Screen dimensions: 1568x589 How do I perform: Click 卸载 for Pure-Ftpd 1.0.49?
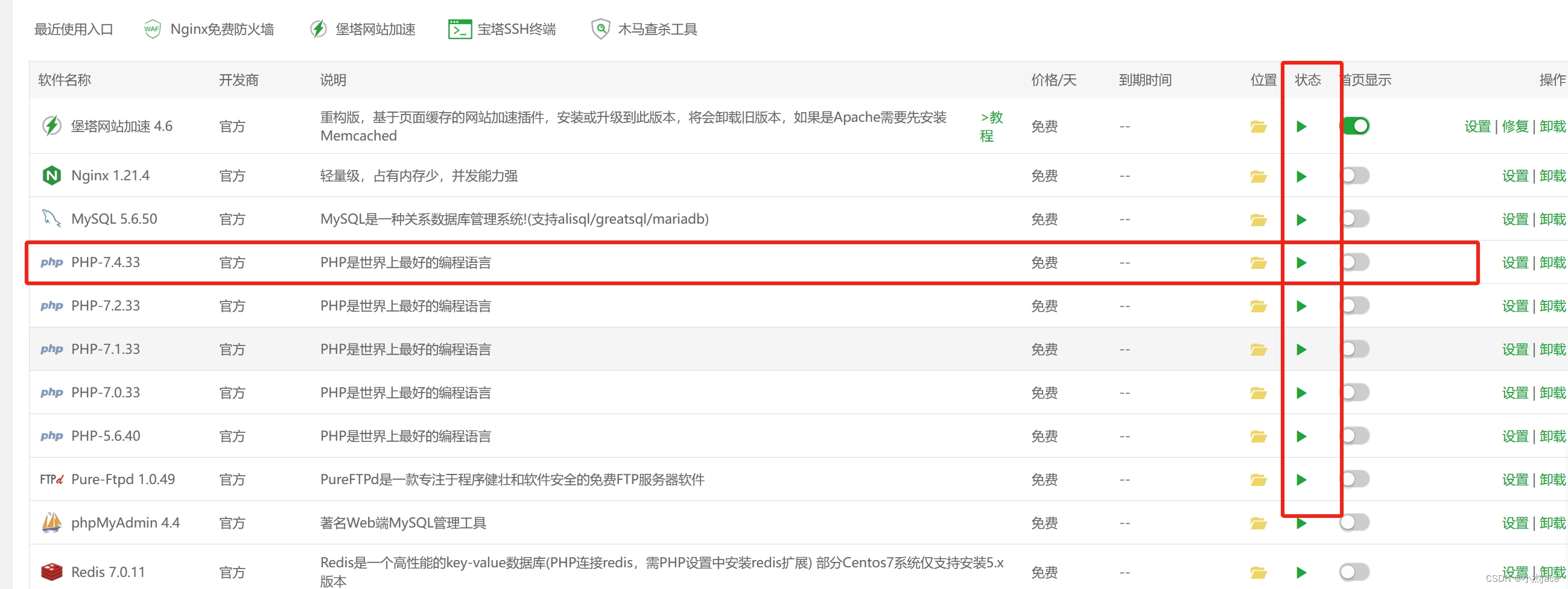1553,480
